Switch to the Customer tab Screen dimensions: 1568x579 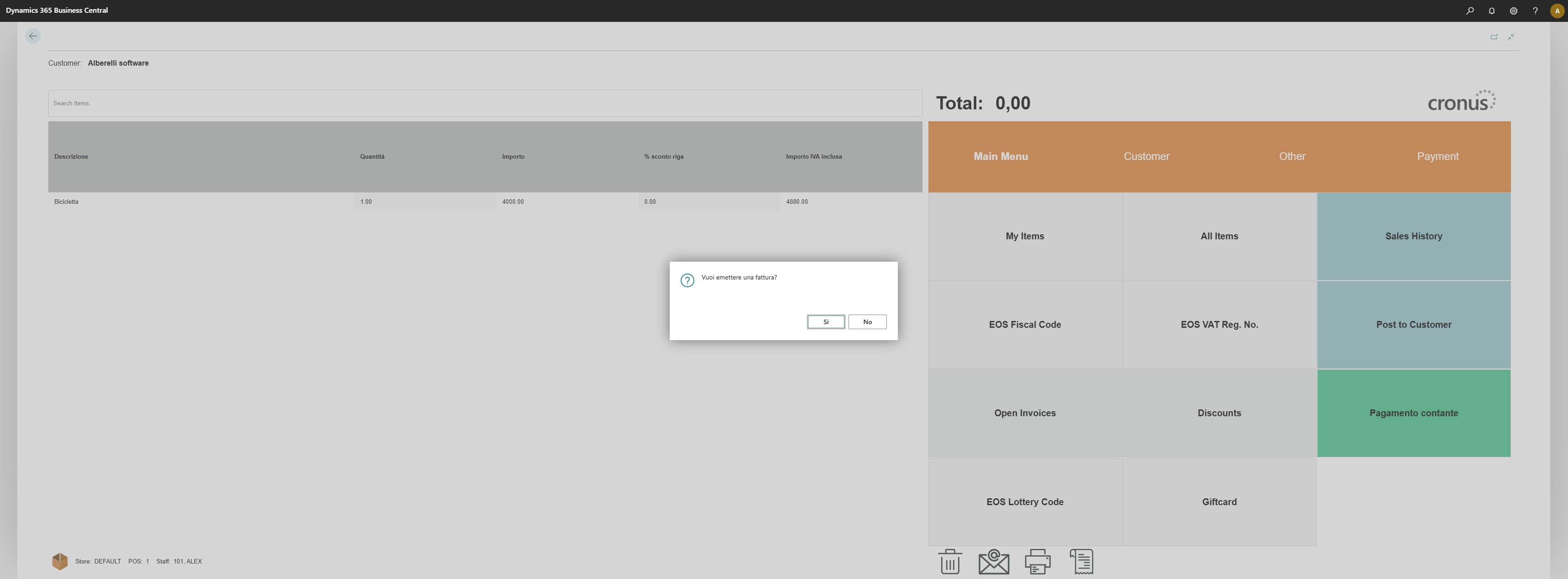[1146, 156]
